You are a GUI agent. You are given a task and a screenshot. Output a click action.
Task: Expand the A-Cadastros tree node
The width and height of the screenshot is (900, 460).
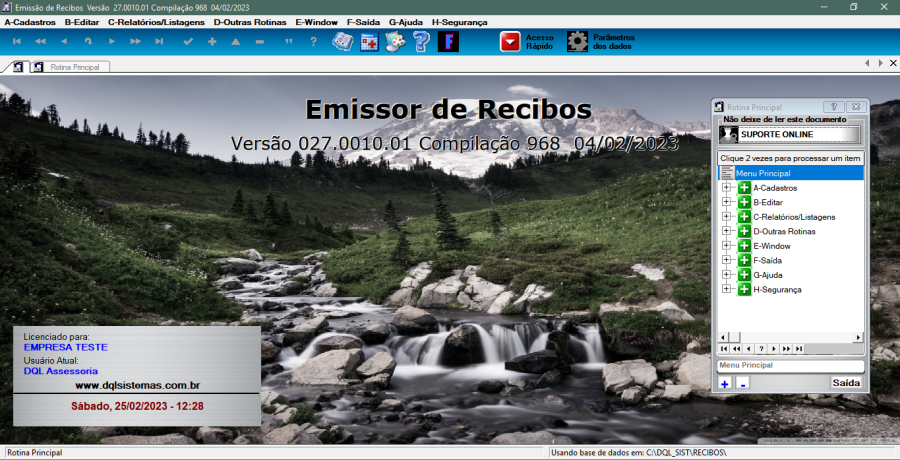(x=726, y=188)
